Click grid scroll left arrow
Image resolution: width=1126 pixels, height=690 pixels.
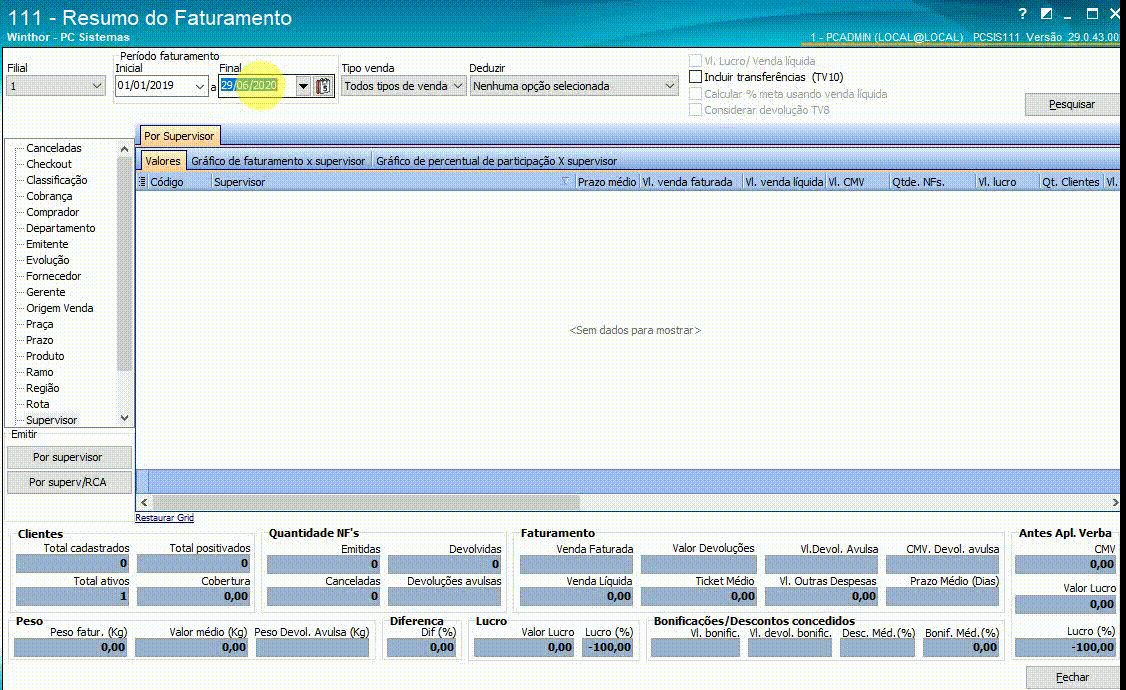tap(144, 502)
